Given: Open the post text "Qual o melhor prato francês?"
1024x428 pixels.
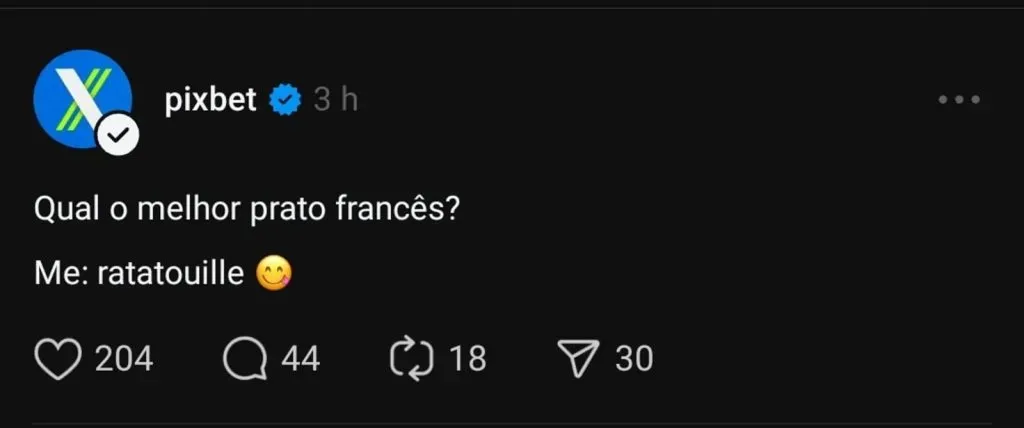Looking at the screenshot, I should (x=246, y=211).
